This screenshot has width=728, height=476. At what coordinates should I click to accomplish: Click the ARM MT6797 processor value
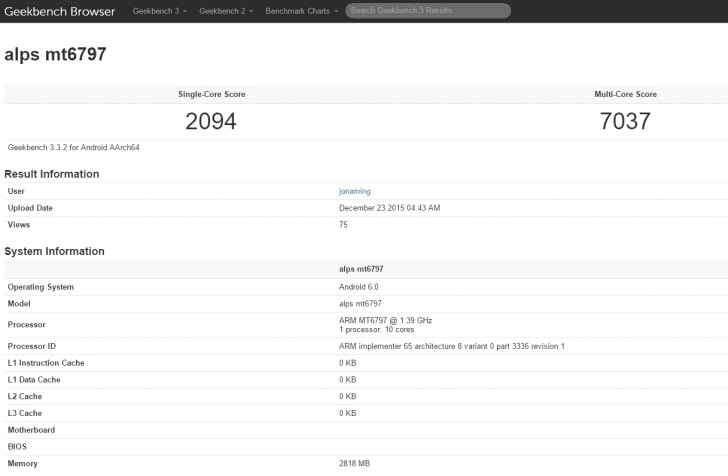pos(385,319)
